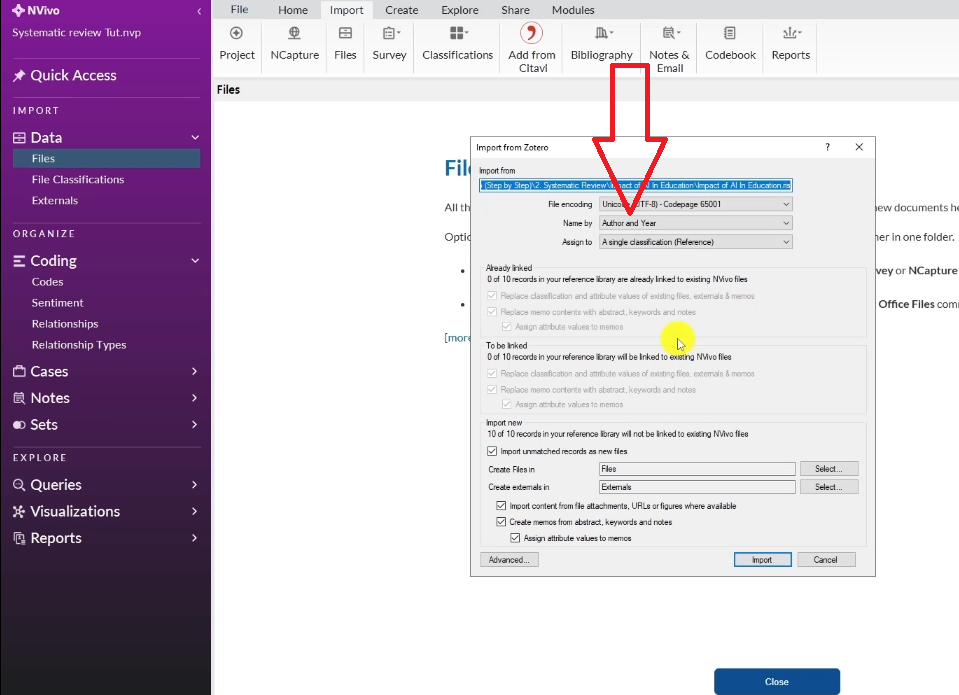The image size is (959, 695).
Task: Click the Sets toggle-shaped icon
Action: 20,425
